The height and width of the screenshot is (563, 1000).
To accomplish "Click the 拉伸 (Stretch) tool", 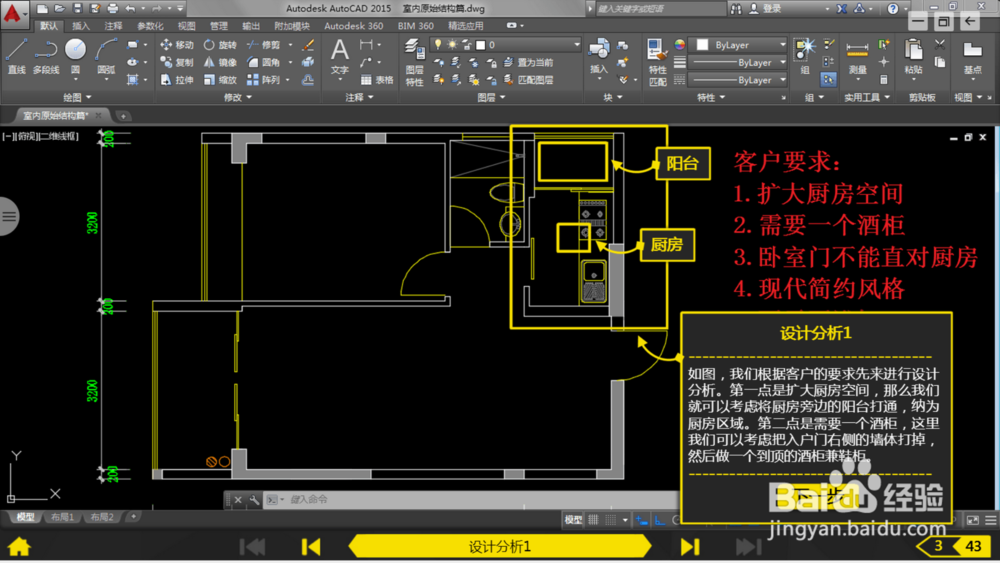I will [177, 80].
